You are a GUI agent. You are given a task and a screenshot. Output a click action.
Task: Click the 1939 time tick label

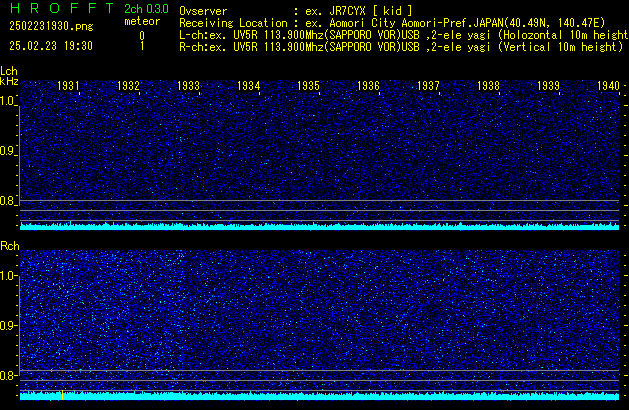click(x=548, y=86)
